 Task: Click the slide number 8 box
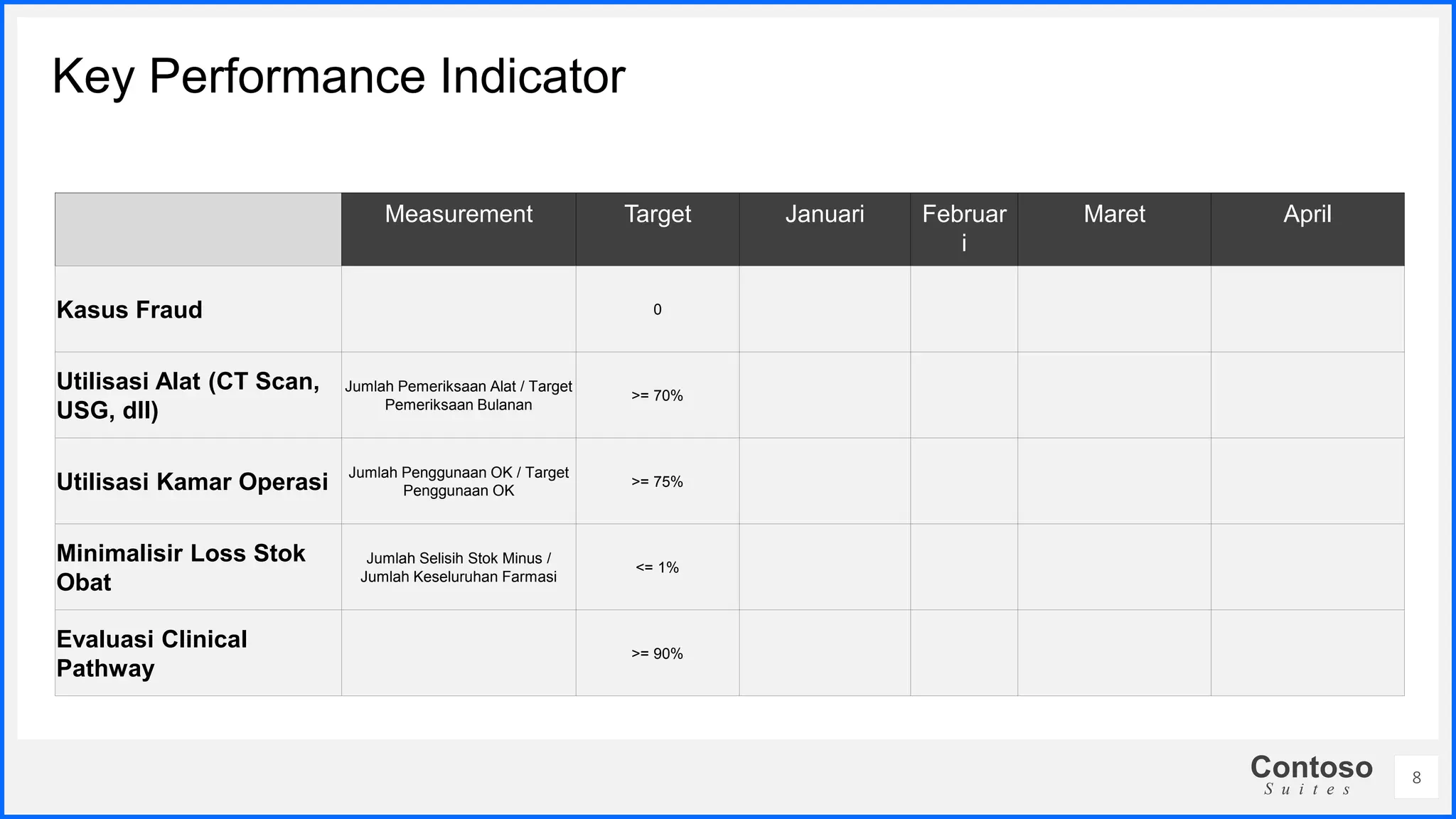(1416, 778)
